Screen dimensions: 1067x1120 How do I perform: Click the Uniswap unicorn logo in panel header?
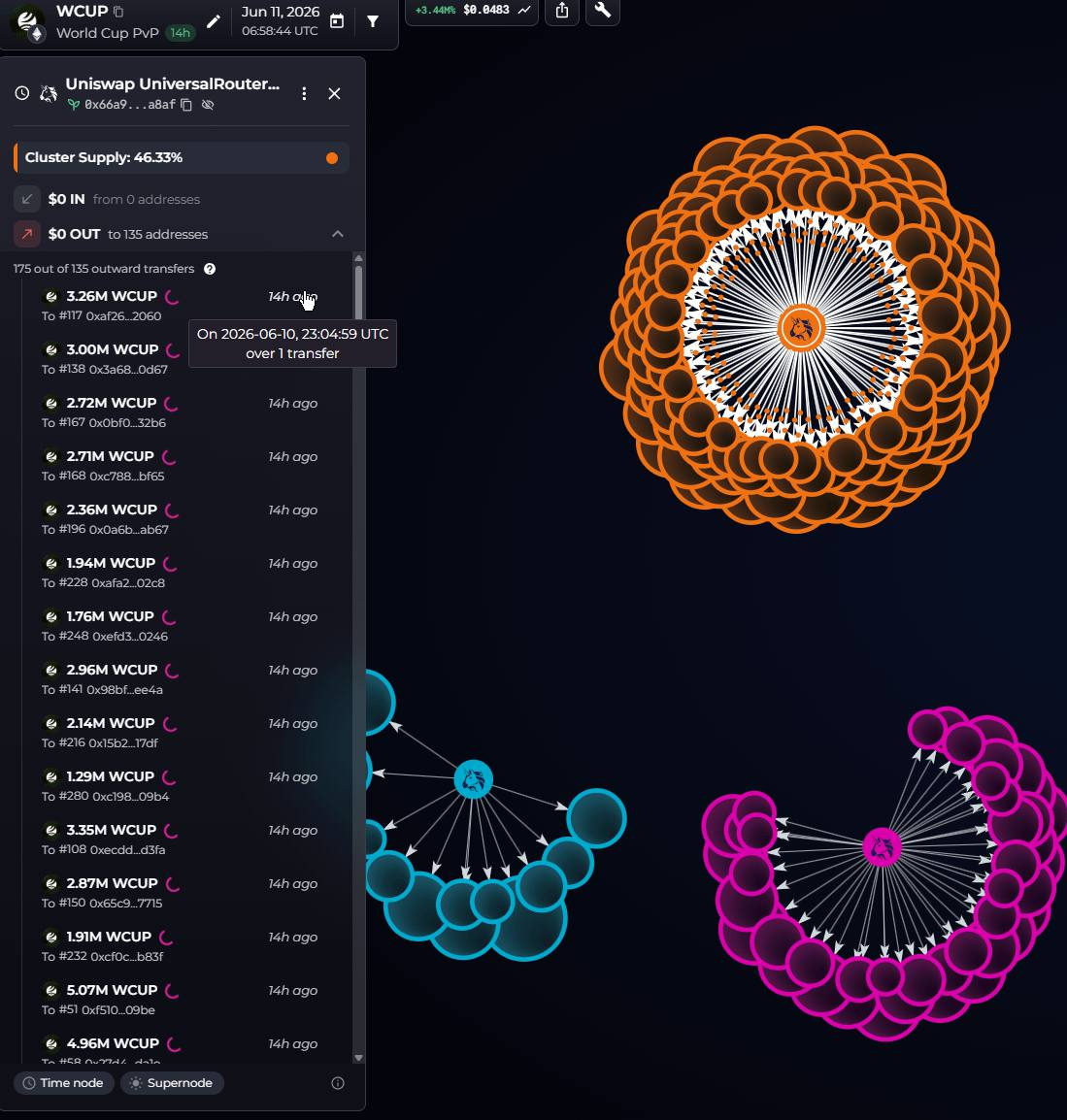click(x=49, y=93)
